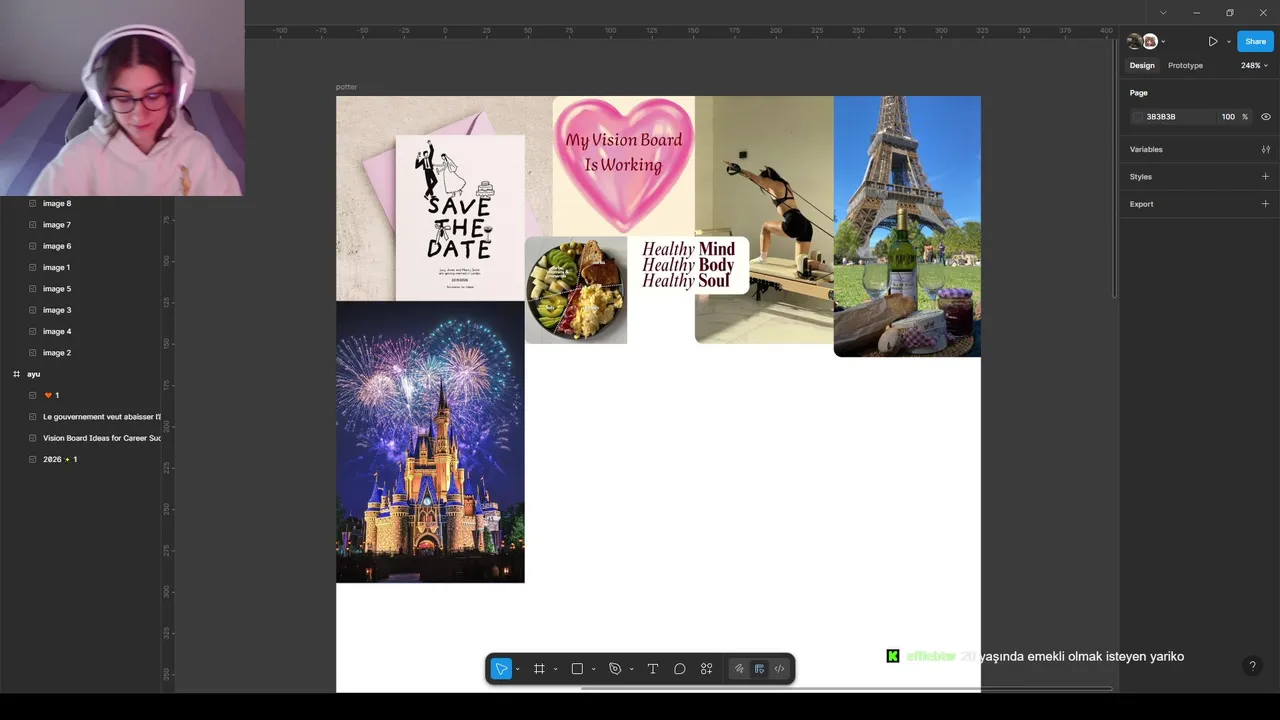This screenshot has height=720, width=1280.
Task: Present the prototype with play icon
Action: [1213, 41]
